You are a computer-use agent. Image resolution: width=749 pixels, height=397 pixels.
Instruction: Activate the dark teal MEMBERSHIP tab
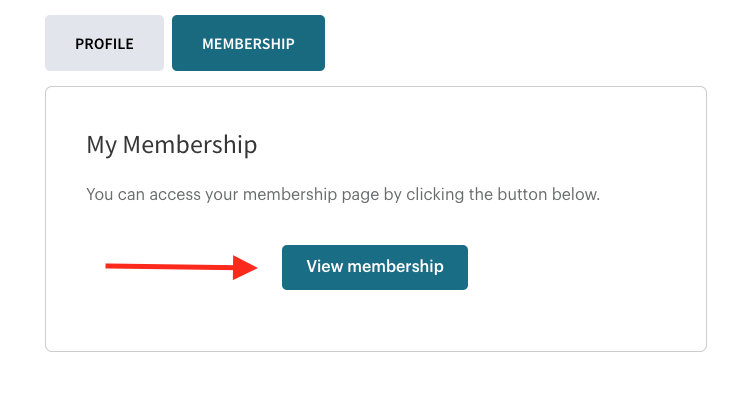click(248, 43)
